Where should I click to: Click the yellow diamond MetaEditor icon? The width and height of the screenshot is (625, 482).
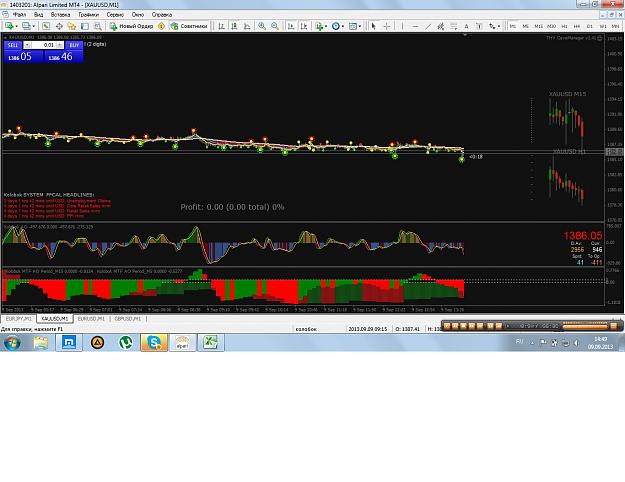[x=161, y=26]
